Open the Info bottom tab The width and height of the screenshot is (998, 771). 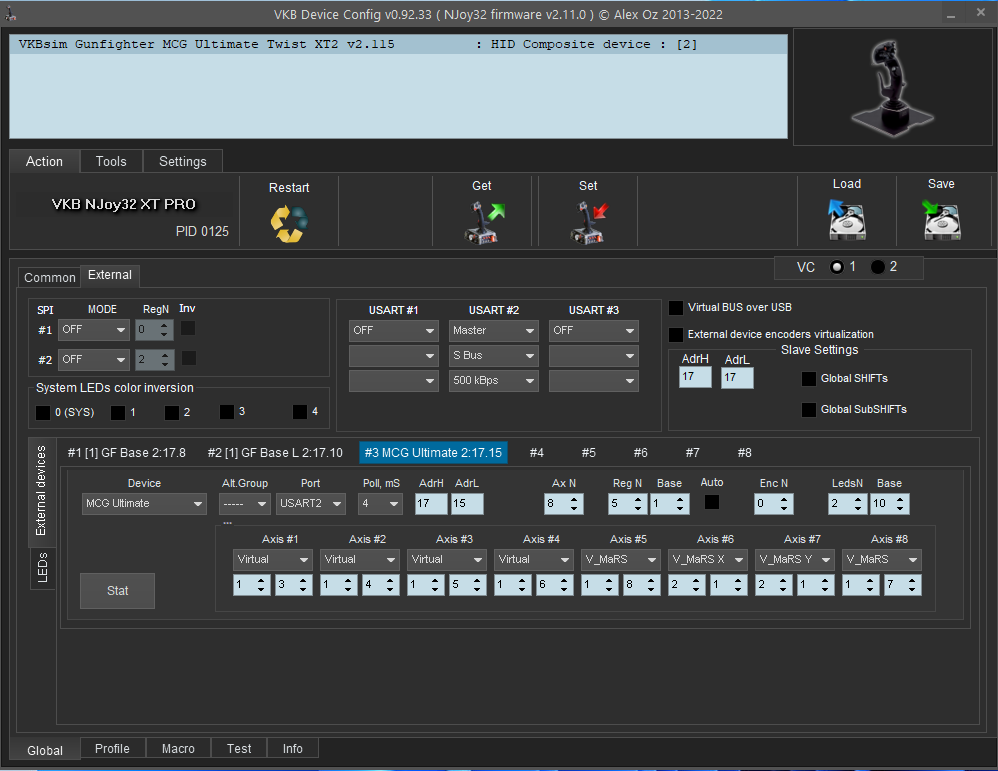coord(293,749)
